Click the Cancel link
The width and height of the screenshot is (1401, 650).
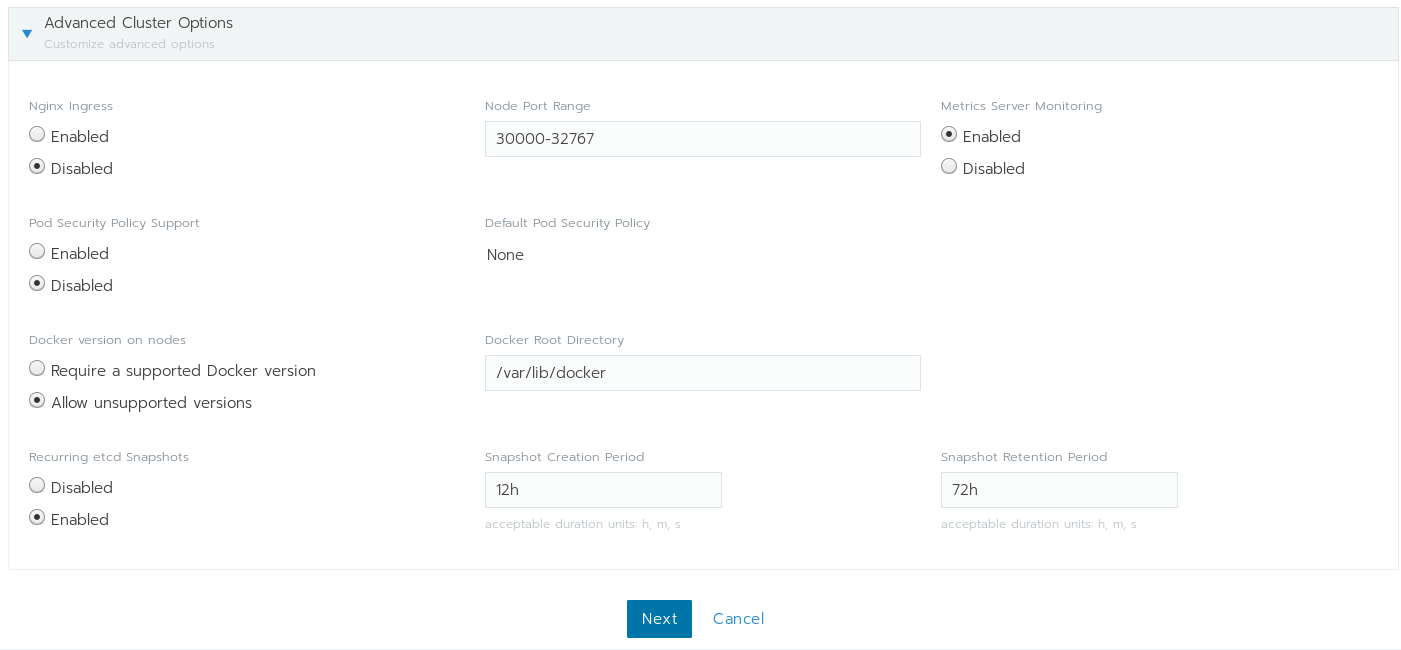tap(738, 619)
